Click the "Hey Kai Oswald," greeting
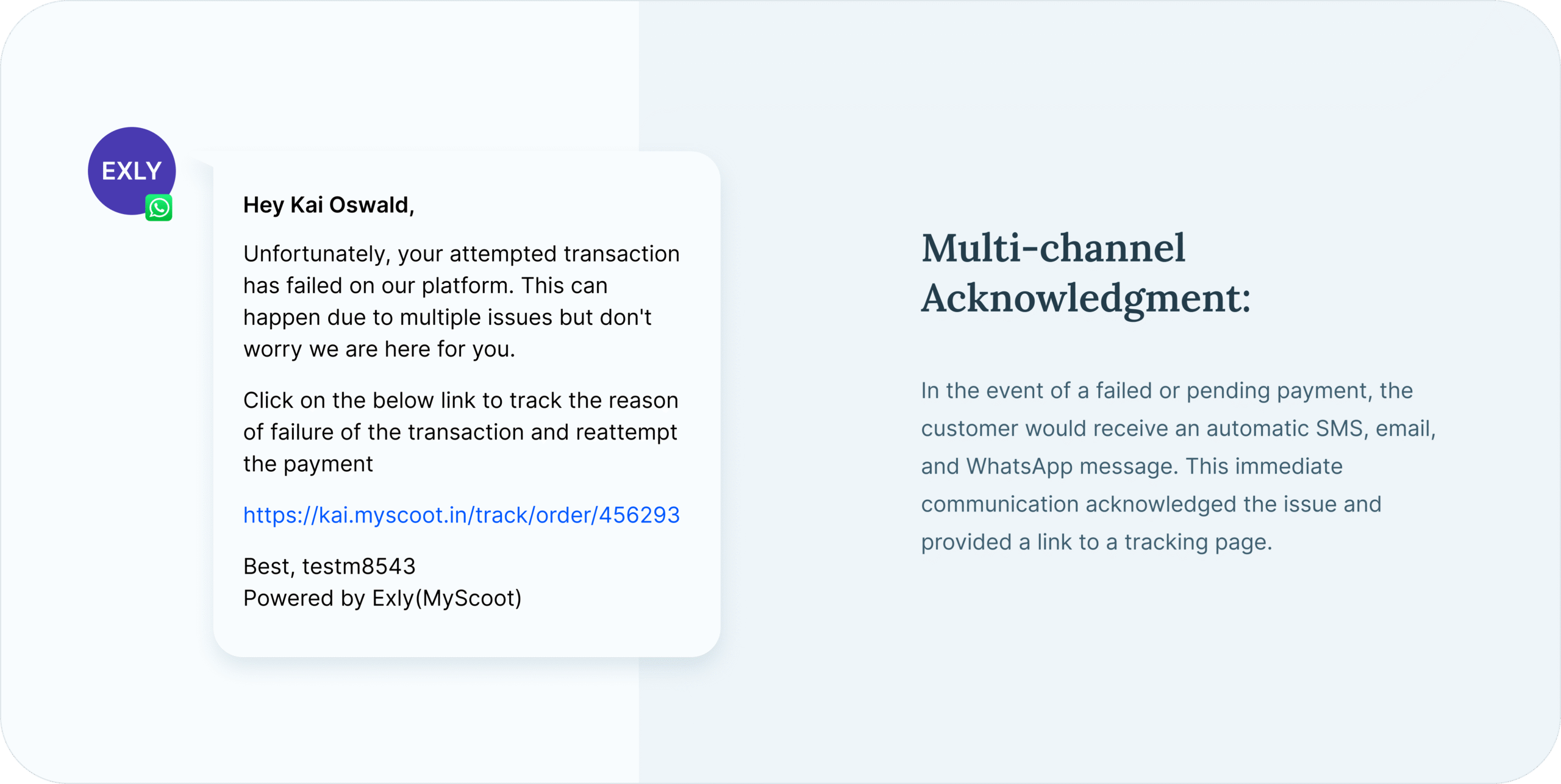 point(329,205)
